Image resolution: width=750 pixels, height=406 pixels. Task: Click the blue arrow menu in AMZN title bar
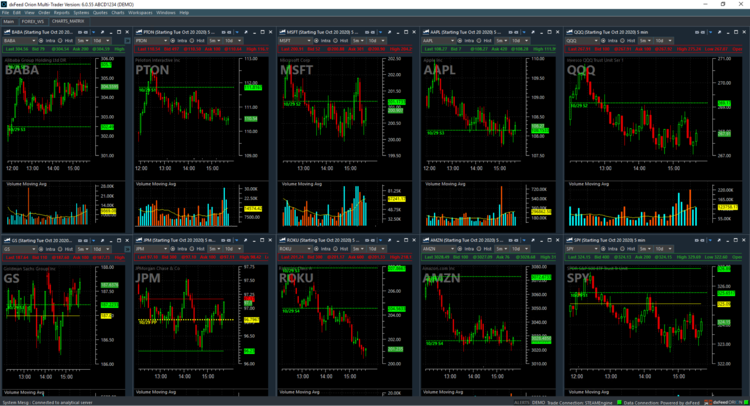coord(524,240)
